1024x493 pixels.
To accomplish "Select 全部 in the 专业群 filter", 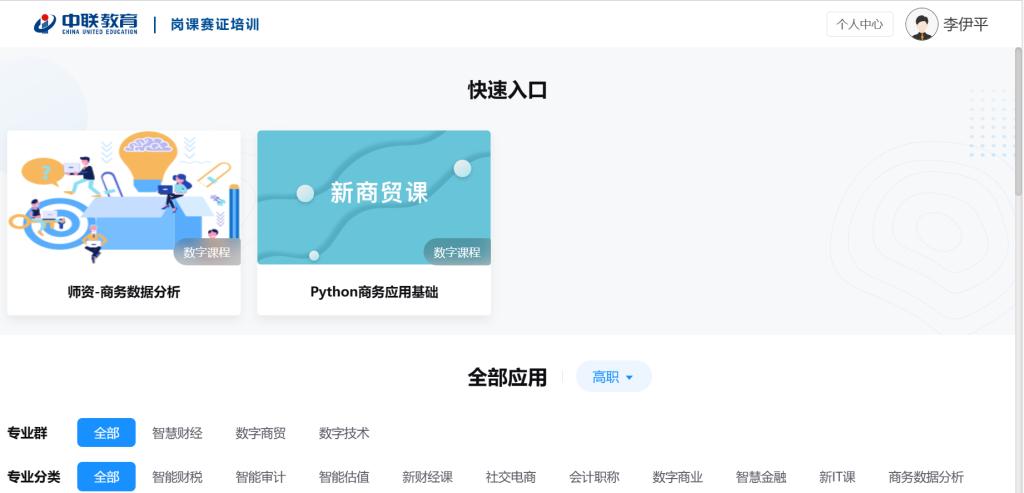I will coord(106,433).
